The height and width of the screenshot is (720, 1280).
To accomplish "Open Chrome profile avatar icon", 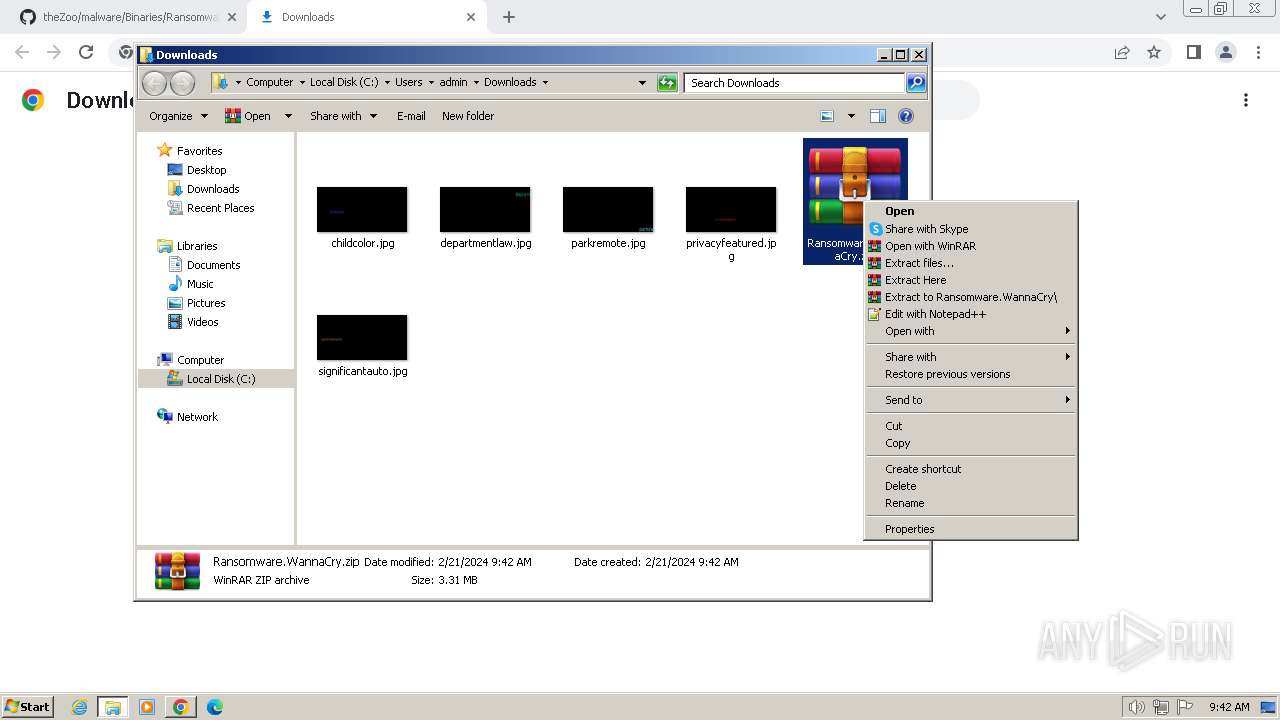I will (1225, 52).
